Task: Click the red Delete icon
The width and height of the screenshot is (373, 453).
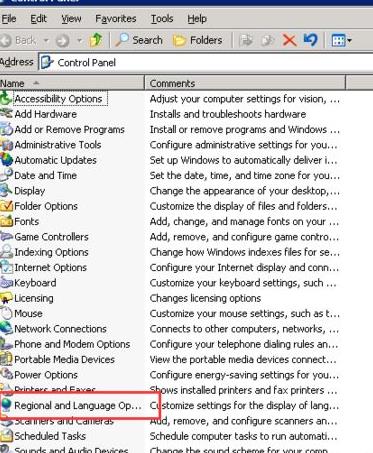Action: [289, 41]
